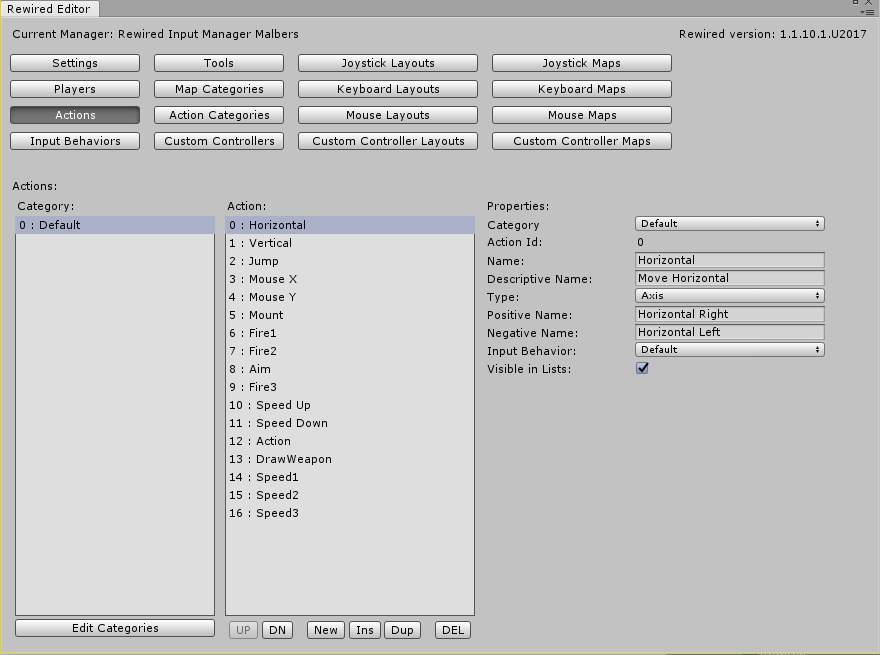Select the 0 : Default category row
The height and width of the screenshot is (655, 880).
115,225
